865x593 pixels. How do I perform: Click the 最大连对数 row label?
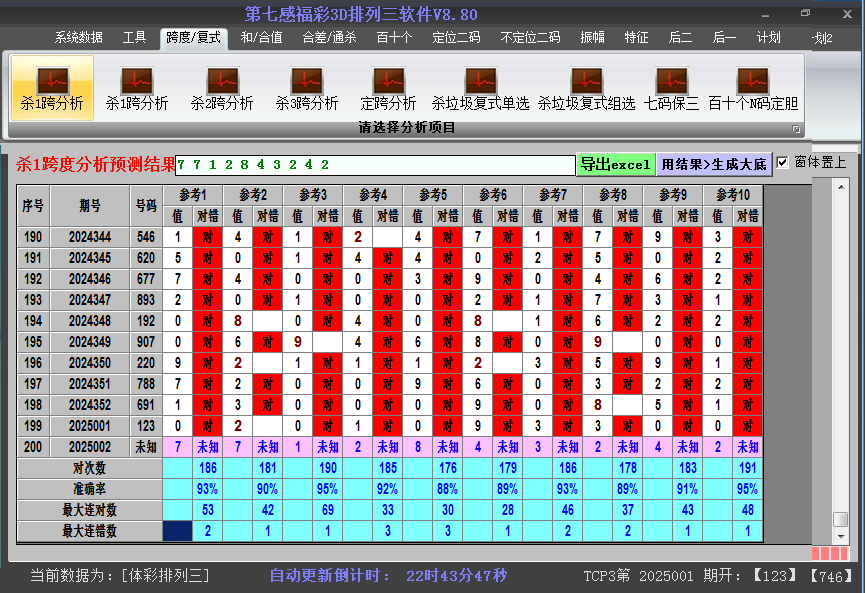click(x=89, y=510)
